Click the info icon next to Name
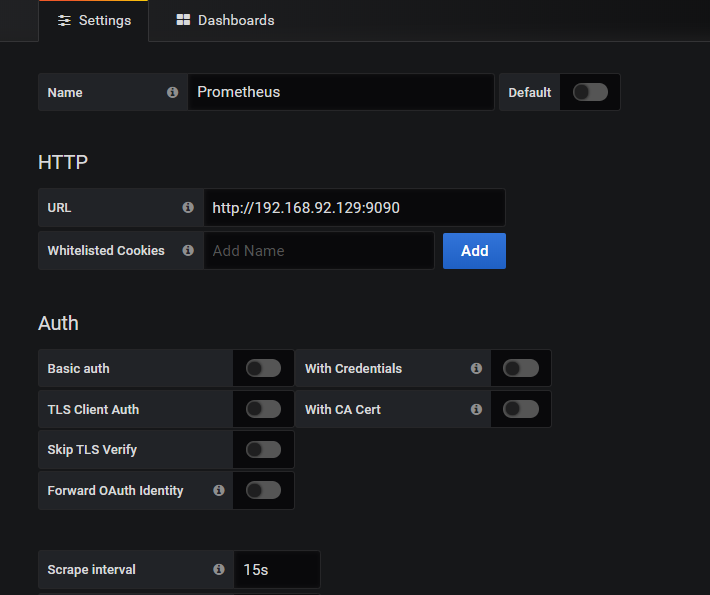 (172, 92)
